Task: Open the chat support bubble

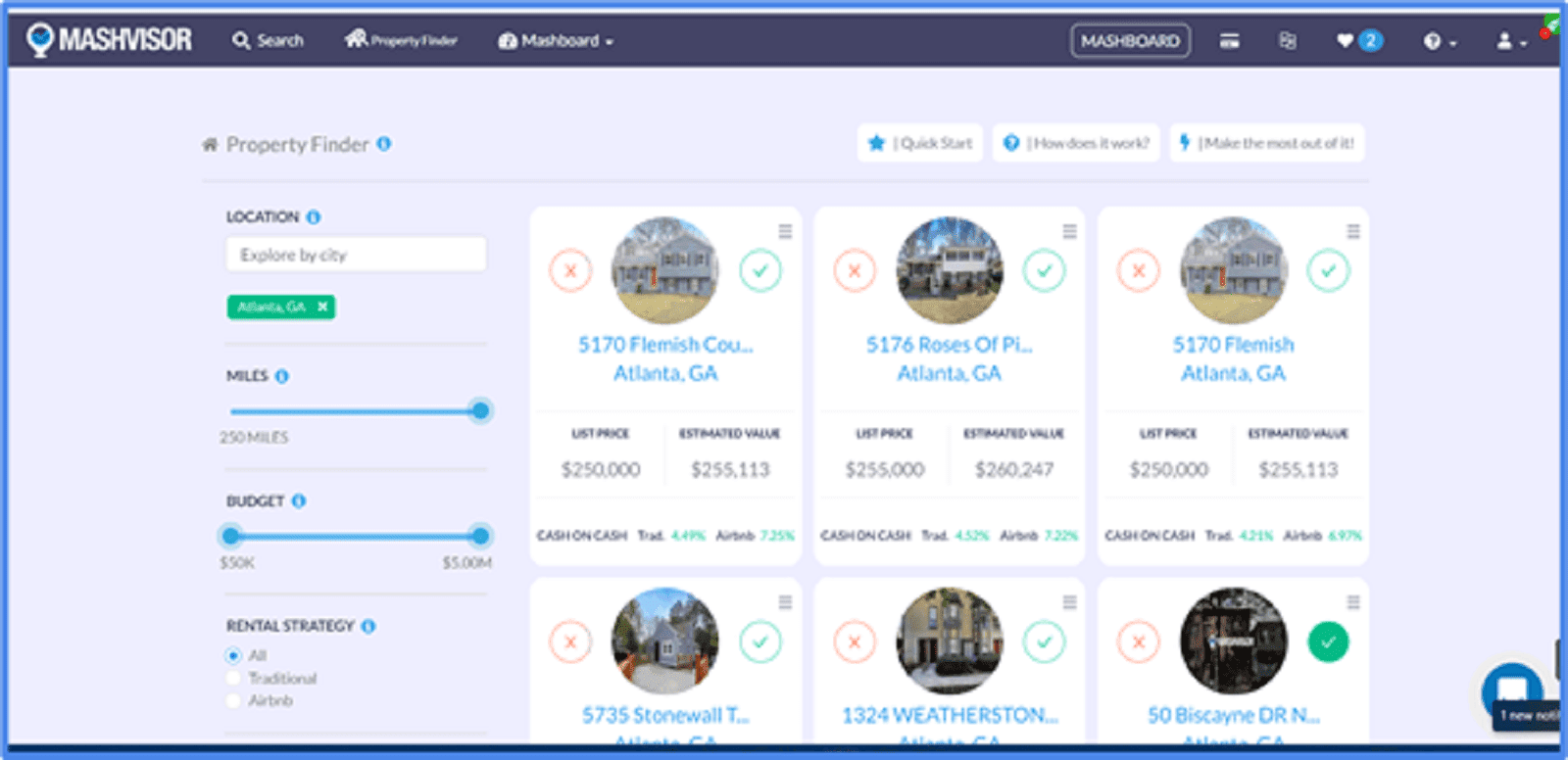Action: (x=1511, y=691)
